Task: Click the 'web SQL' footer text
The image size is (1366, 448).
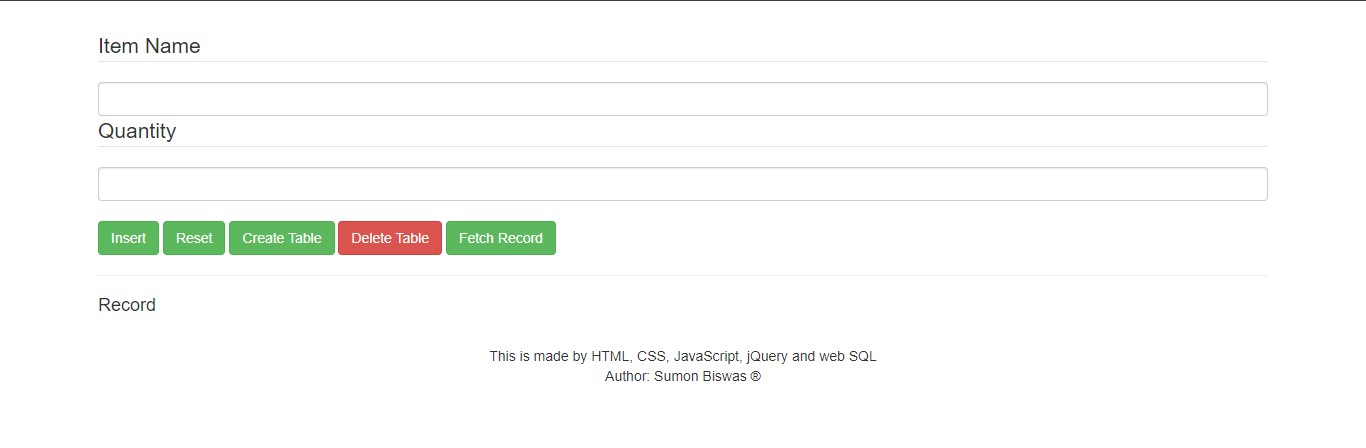Action: [x=848, y=356]
